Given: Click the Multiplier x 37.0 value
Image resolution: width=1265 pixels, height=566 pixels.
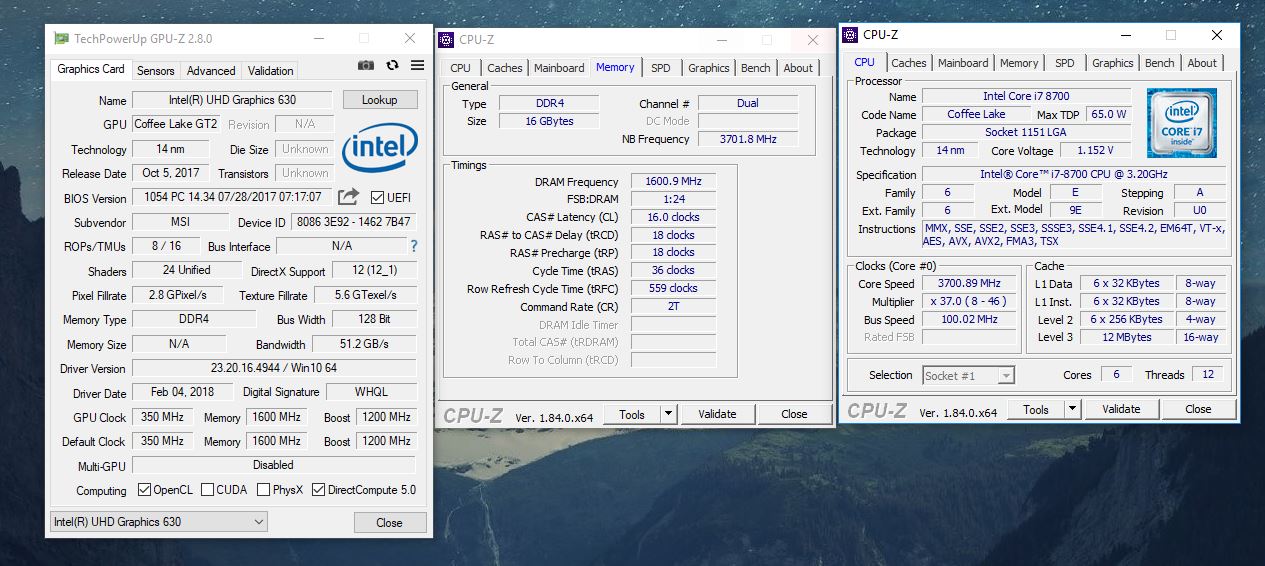Looking at the screenshot, I should pos(969,302).
